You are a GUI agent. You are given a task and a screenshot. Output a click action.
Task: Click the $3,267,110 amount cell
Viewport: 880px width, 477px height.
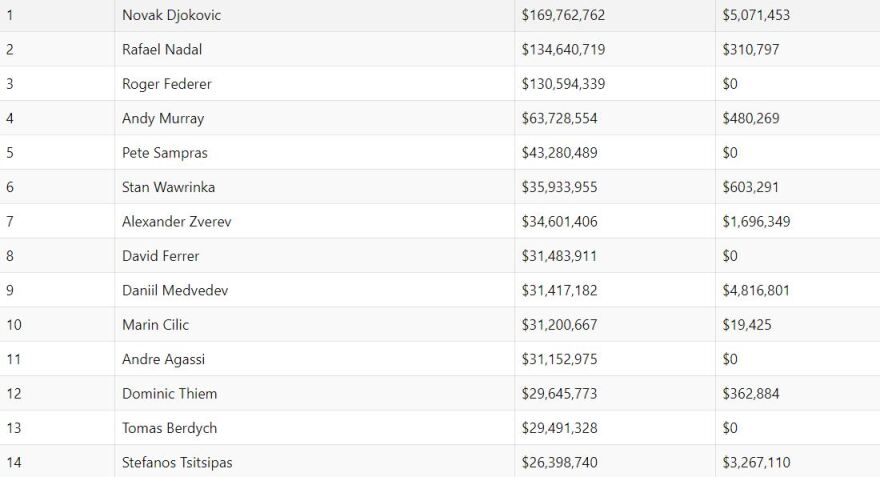[x=756, y=462]
